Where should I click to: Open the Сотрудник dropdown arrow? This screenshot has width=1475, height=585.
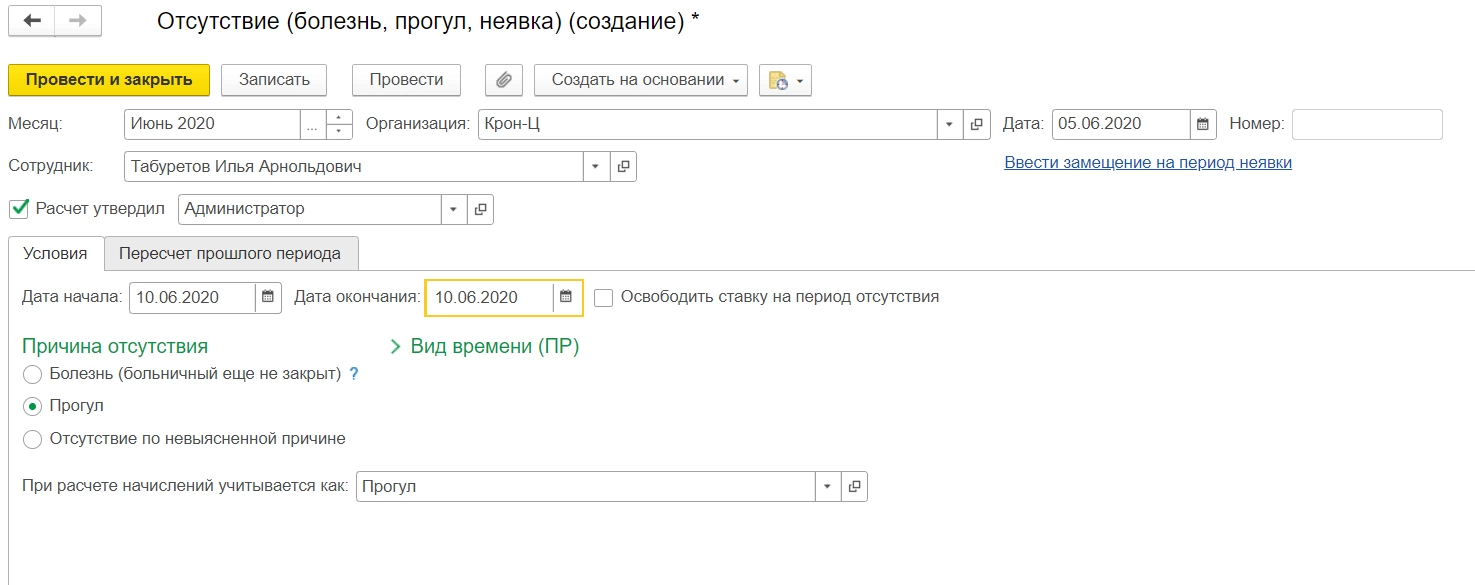click(596, 167)
